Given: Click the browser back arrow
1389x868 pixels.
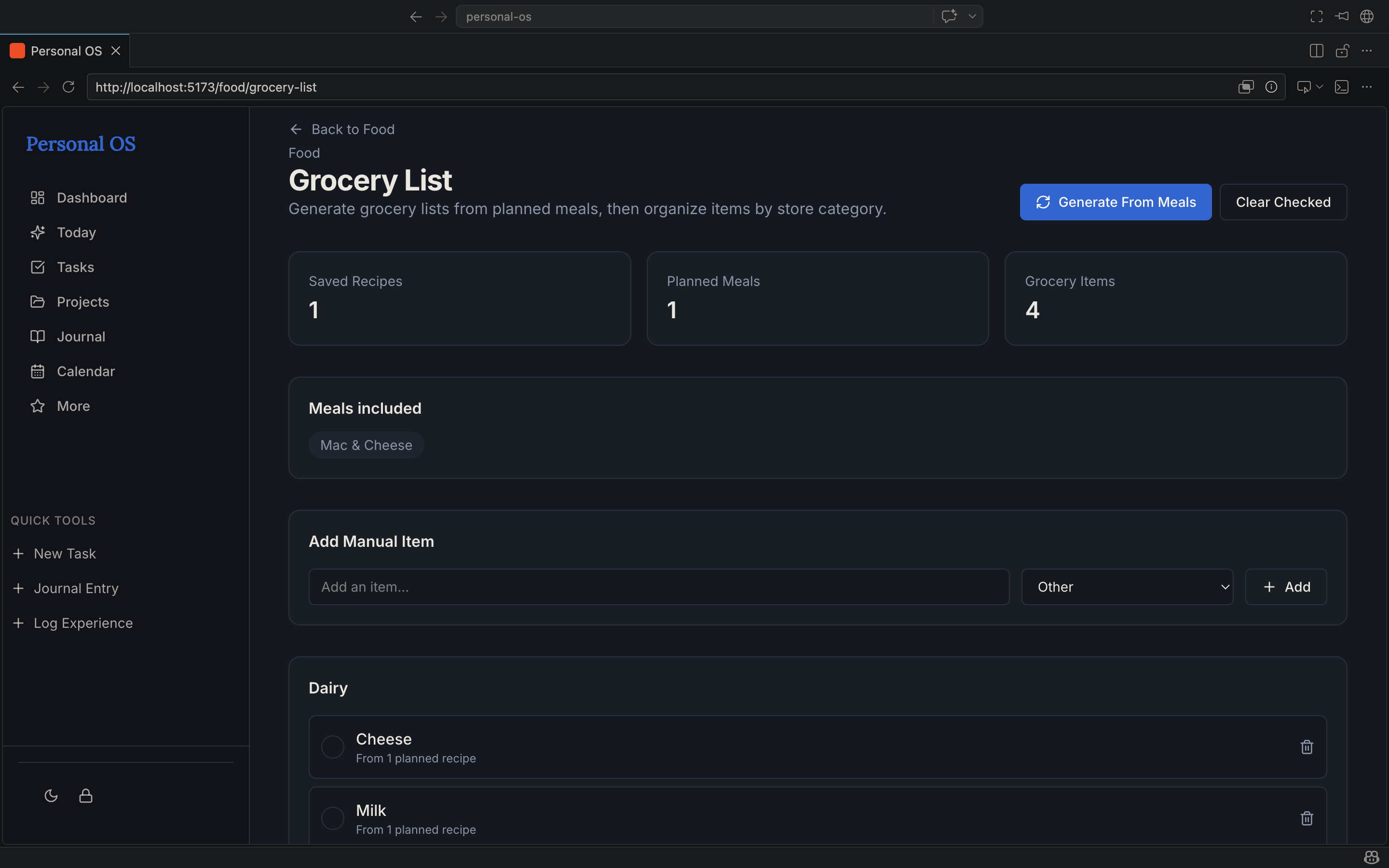Looking at the screenshot, I should coord(18,87).
